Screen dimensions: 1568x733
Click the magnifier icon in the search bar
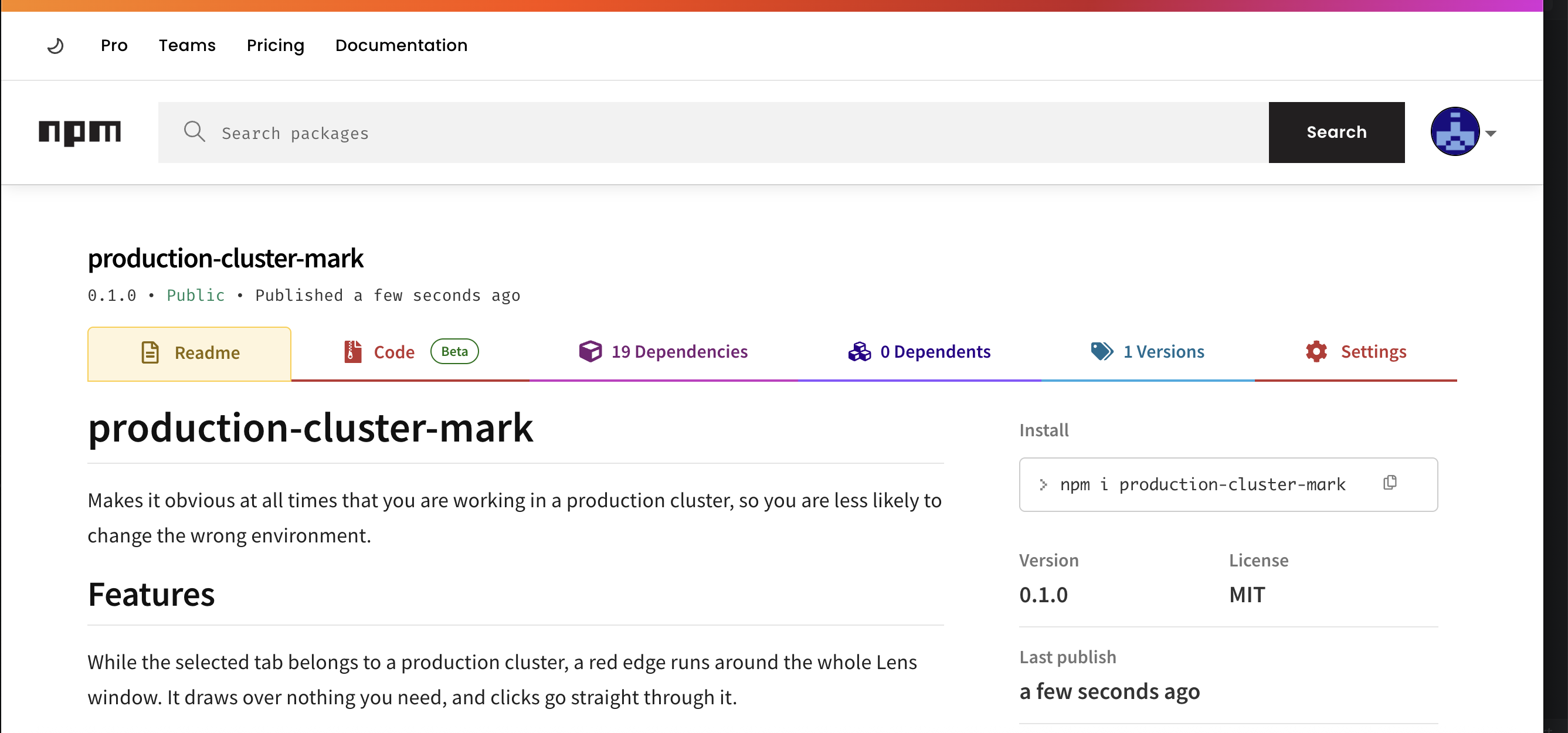[194, 131]
